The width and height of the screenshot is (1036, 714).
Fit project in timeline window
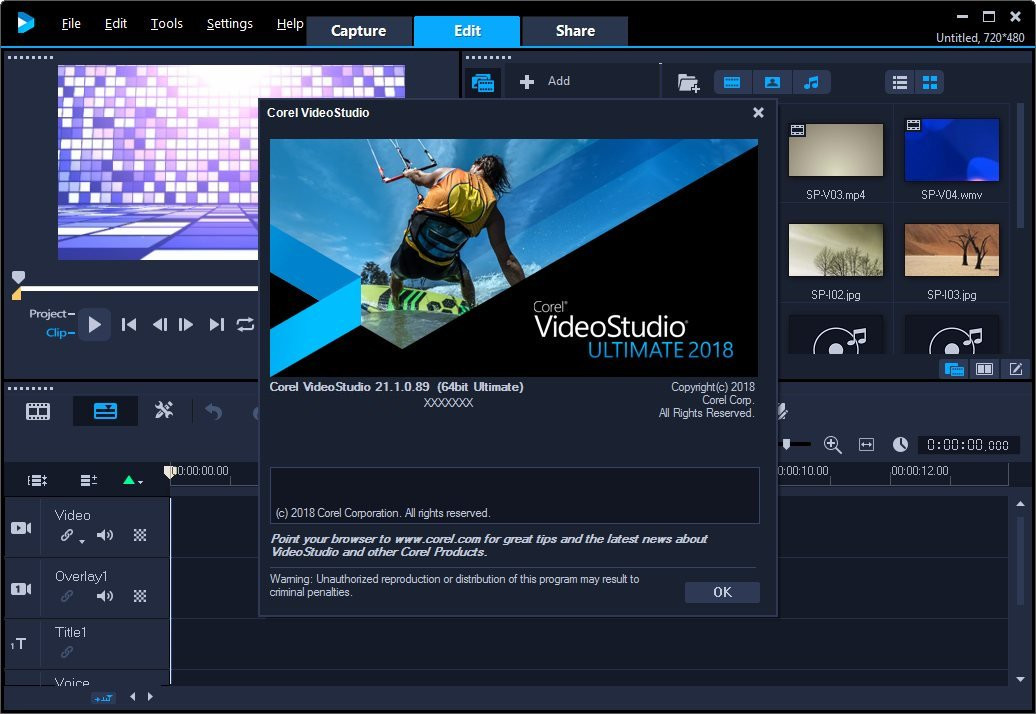[866, 445]
